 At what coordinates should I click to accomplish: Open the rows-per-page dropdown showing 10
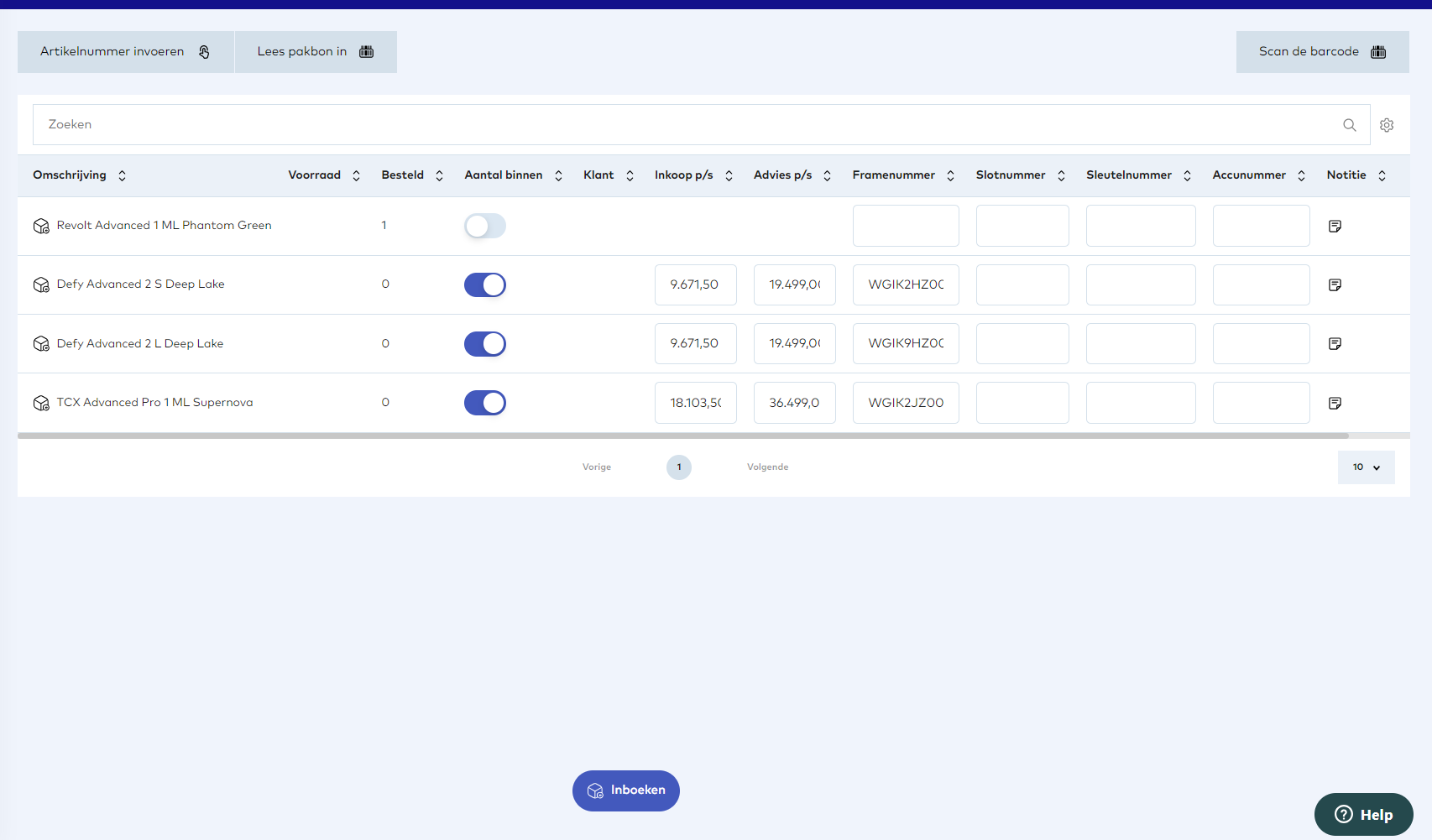pyautogui.click(x=1366, y=467)
